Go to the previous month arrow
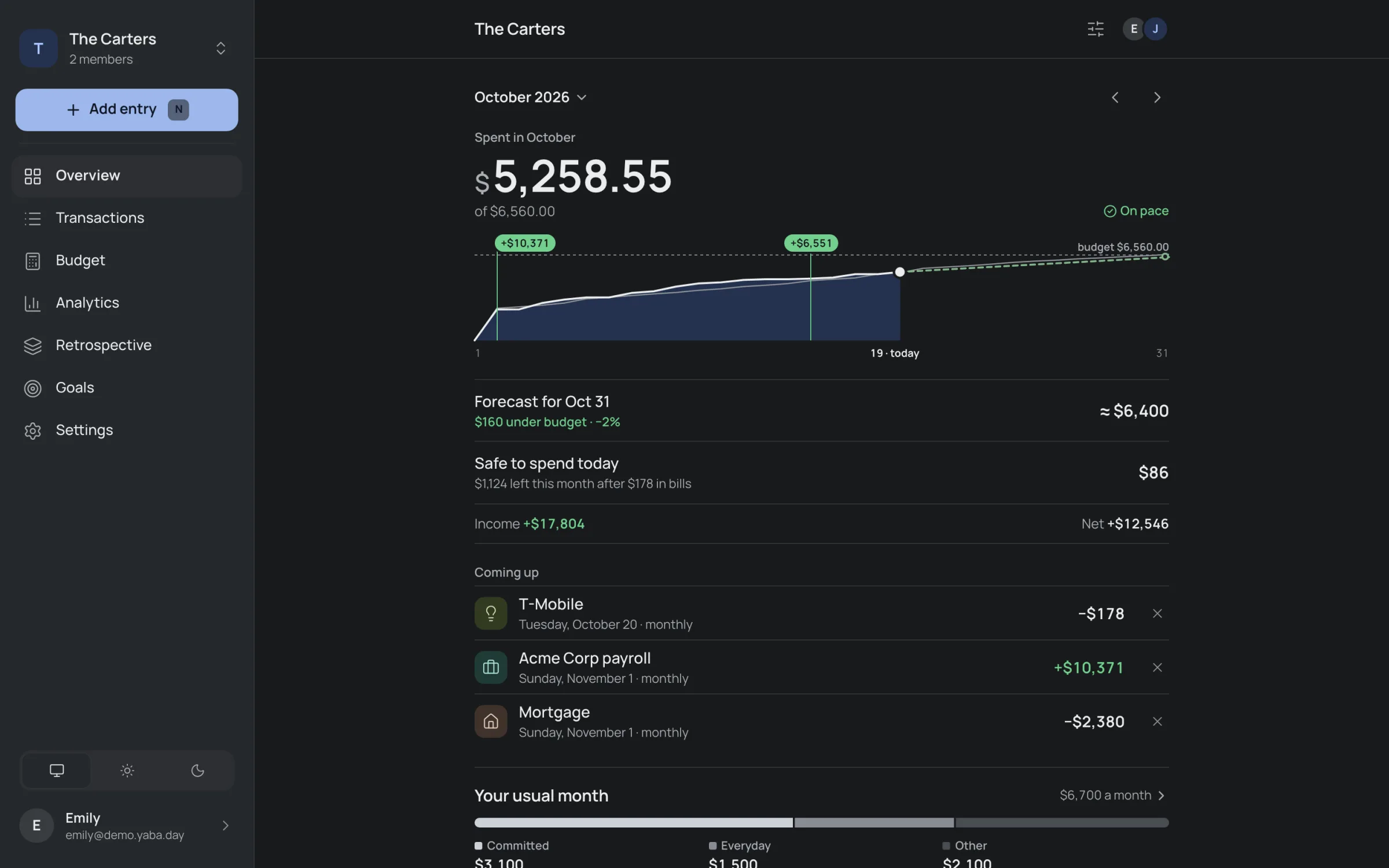Image resolution: width=1389 pixels, height=868 pixels. [x=1115, y=97]
